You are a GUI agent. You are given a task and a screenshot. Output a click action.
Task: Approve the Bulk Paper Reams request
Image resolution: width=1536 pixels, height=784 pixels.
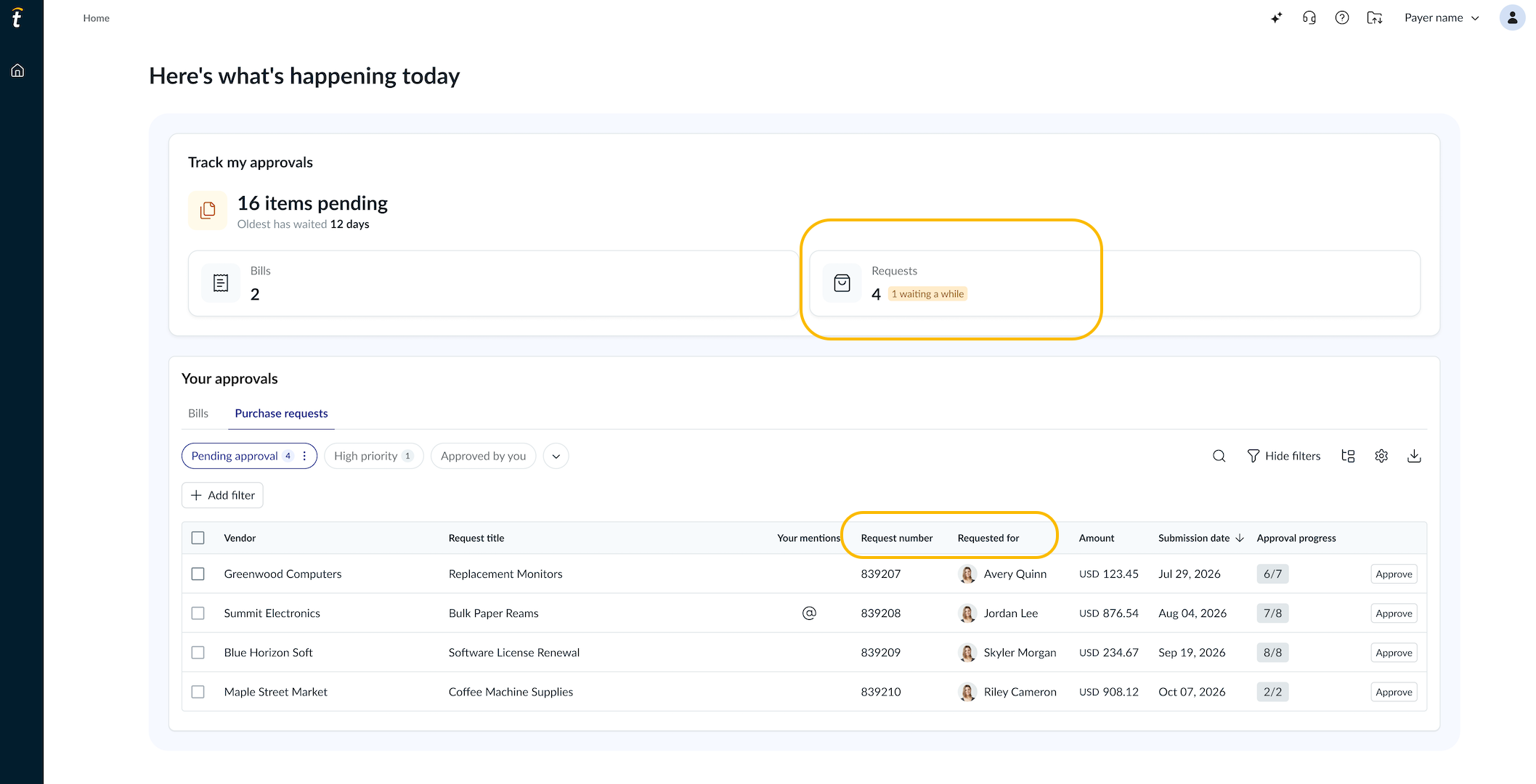tap(1394, 613)
